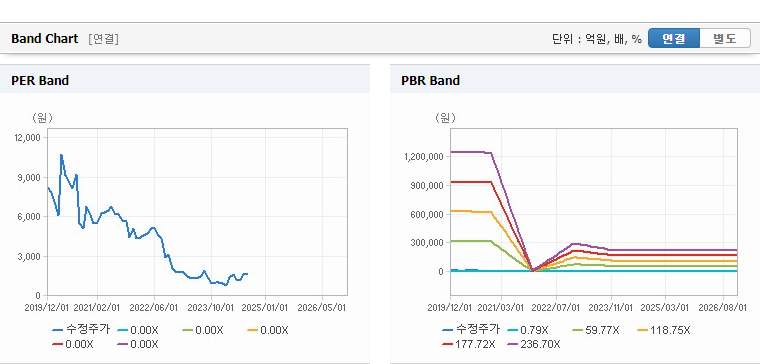The image size is (760, 364).
Task: Click the PER Band heading
Action: point(40,80)
